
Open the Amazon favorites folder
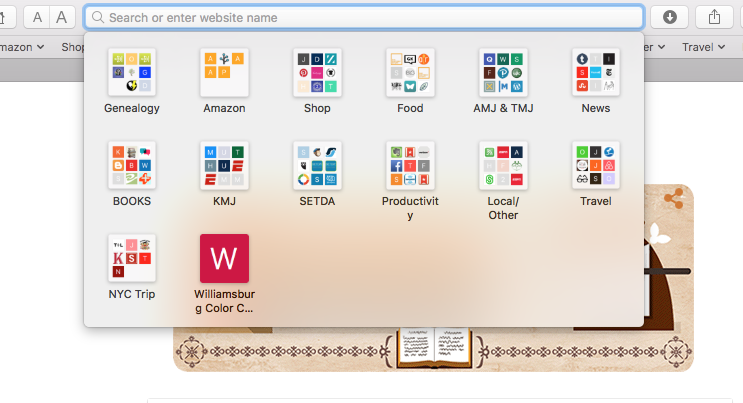coord(225,73)
